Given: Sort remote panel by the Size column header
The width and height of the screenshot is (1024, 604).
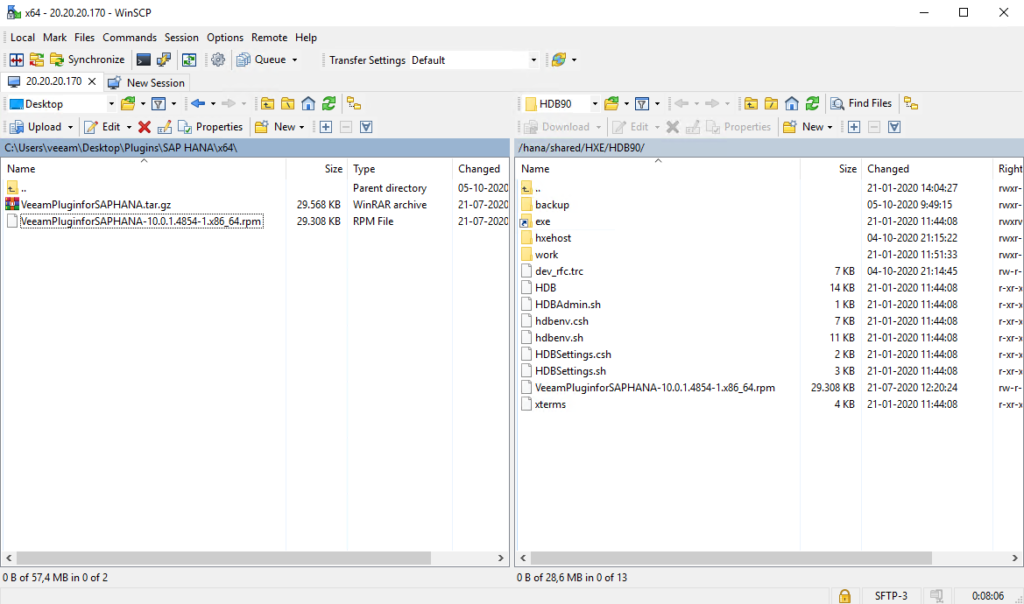Looking at the screenshot, I should (x=831, y=169).
